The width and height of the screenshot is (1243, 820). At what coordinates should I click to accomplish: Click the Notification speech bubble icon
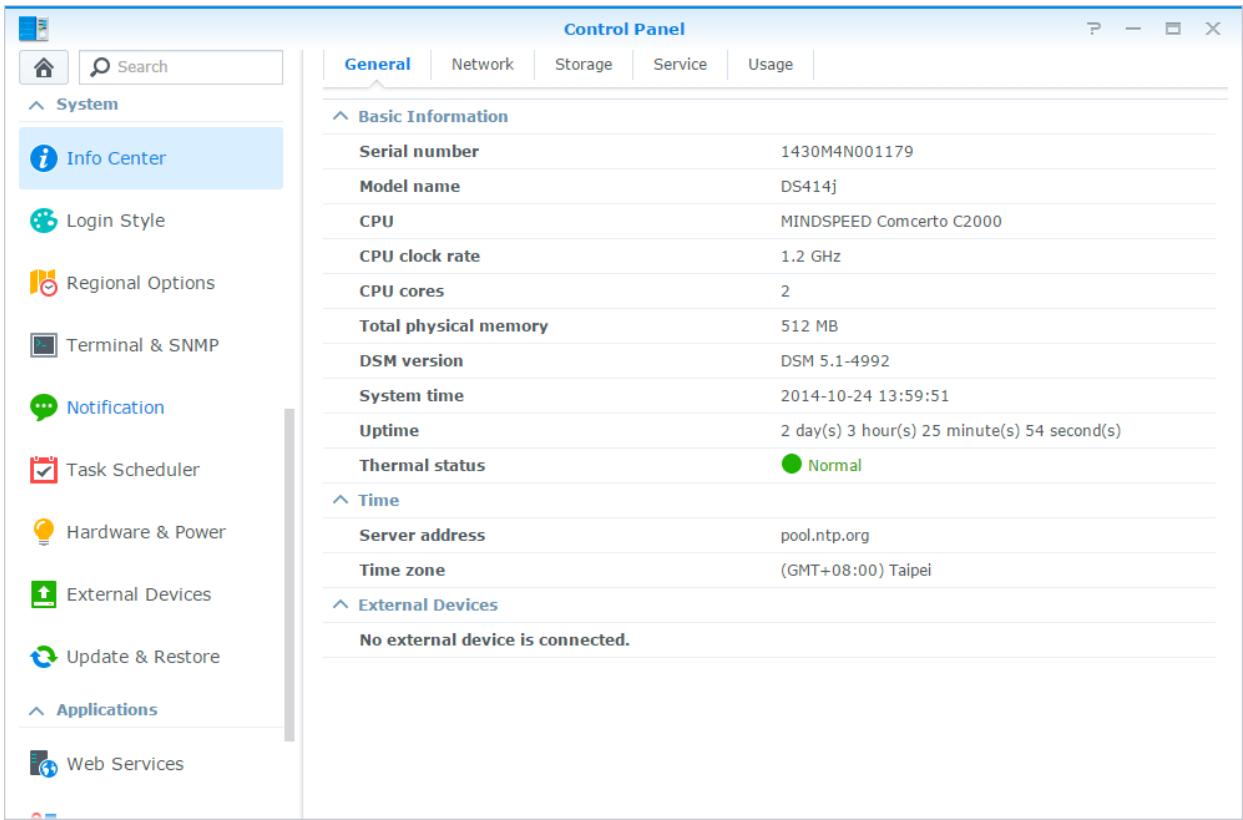click(x=43, y=408)
